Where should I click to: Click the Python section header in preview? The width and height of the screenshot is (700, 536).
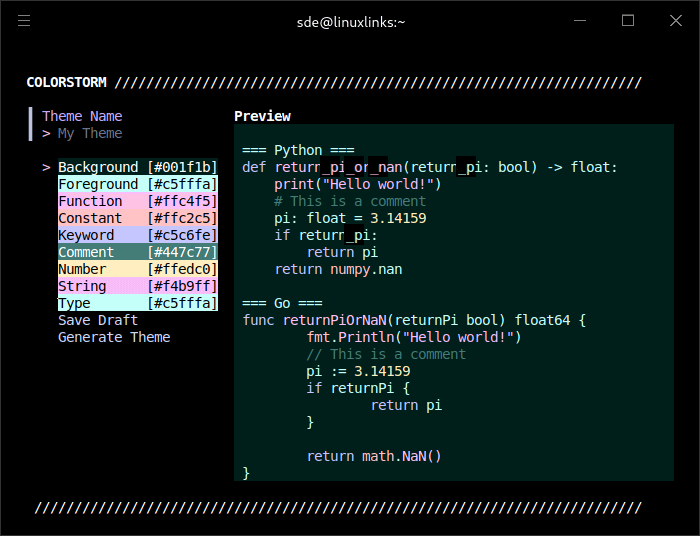pos(298,150)
